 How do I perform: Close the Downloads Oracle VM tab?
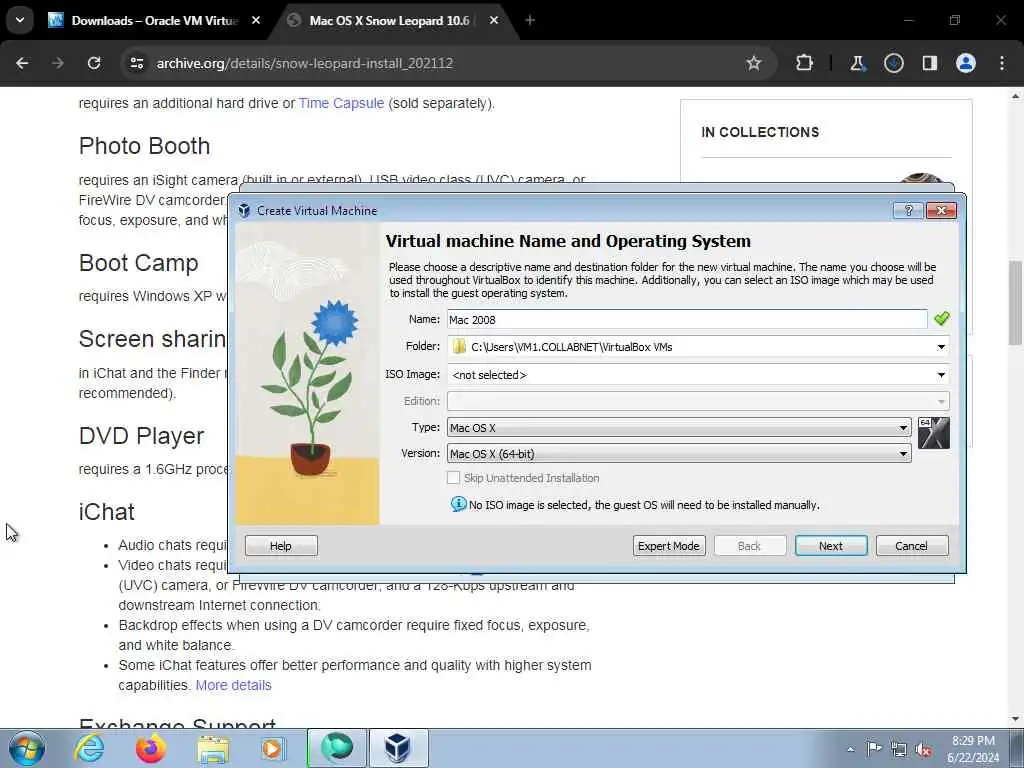tap(256, 20)
